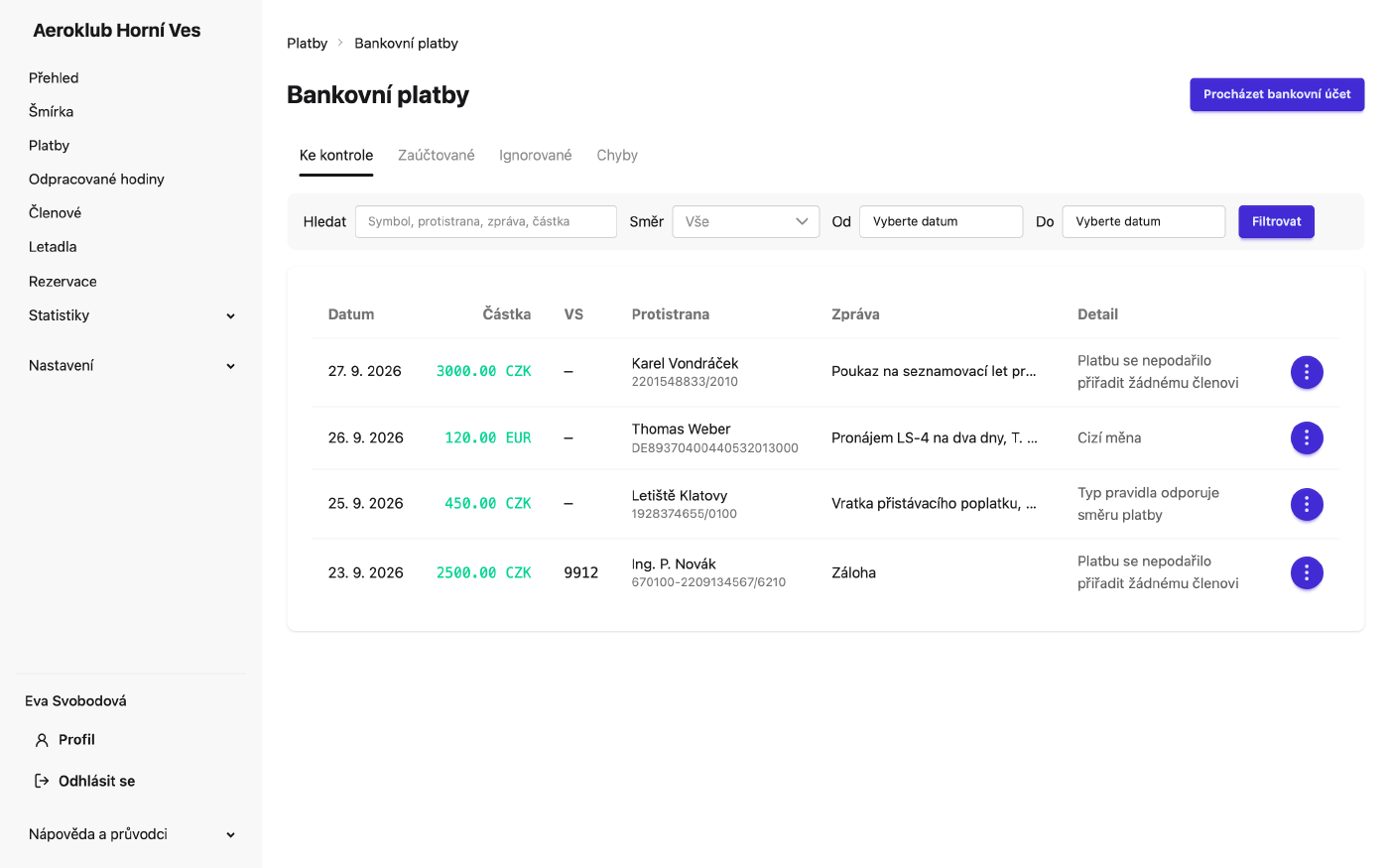Viewport: 1389px width, 868px height.
Task: Click the Odhlásit se logout icon
Action: [x=42, y=781]
